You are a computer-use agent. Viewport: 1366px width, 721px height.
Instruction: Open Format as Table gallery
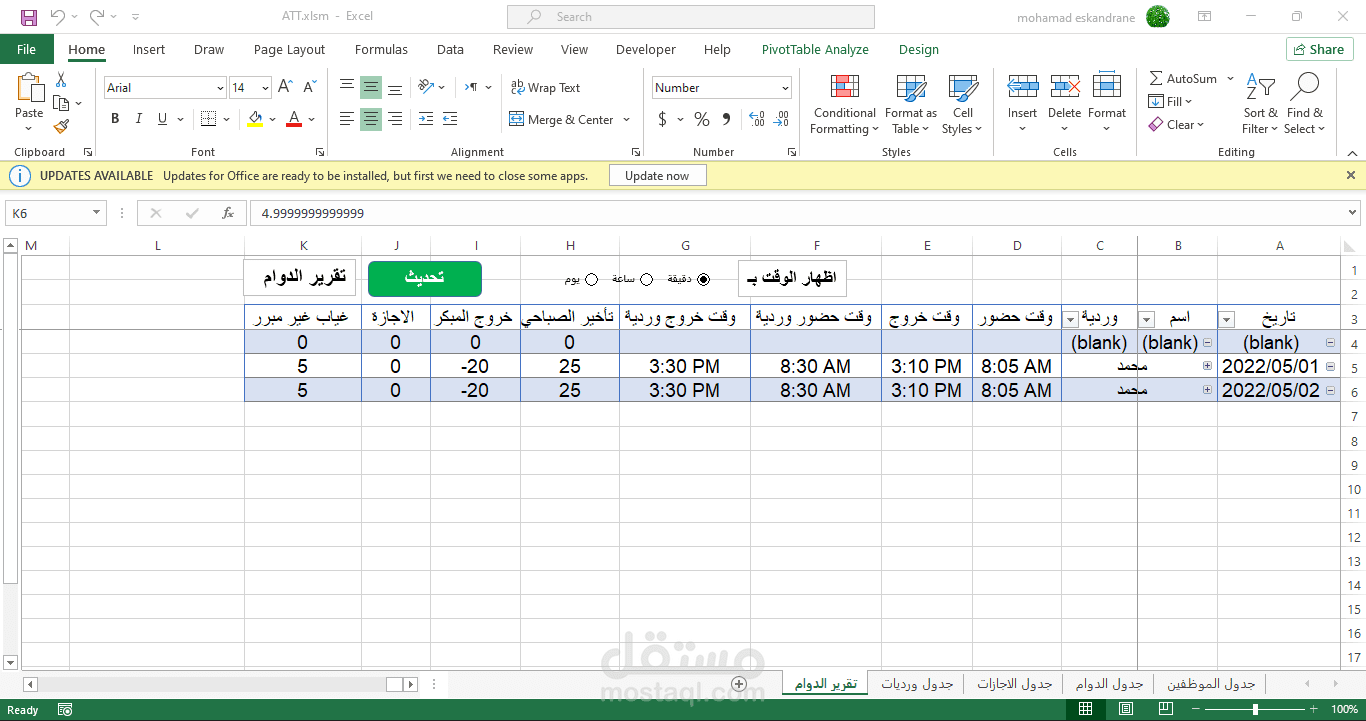911,104
